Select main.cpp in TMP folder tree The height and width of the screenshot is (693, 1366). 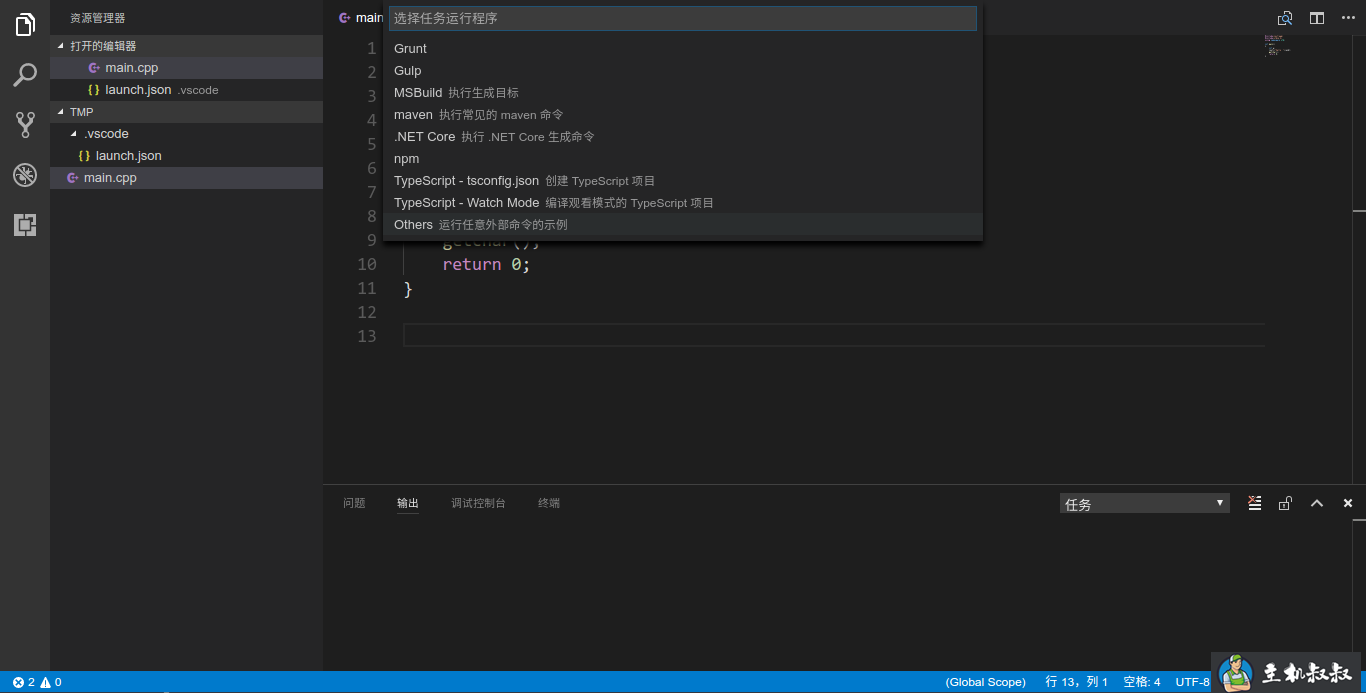click(x=186, y=178)
